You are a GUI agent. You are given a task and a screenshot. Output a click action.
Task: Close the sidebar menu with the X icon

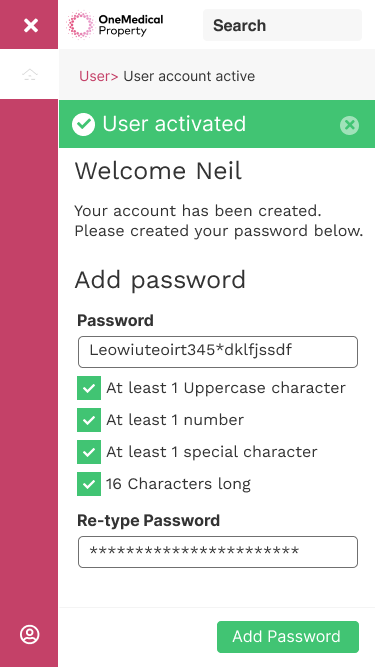(x=31, y=25)
